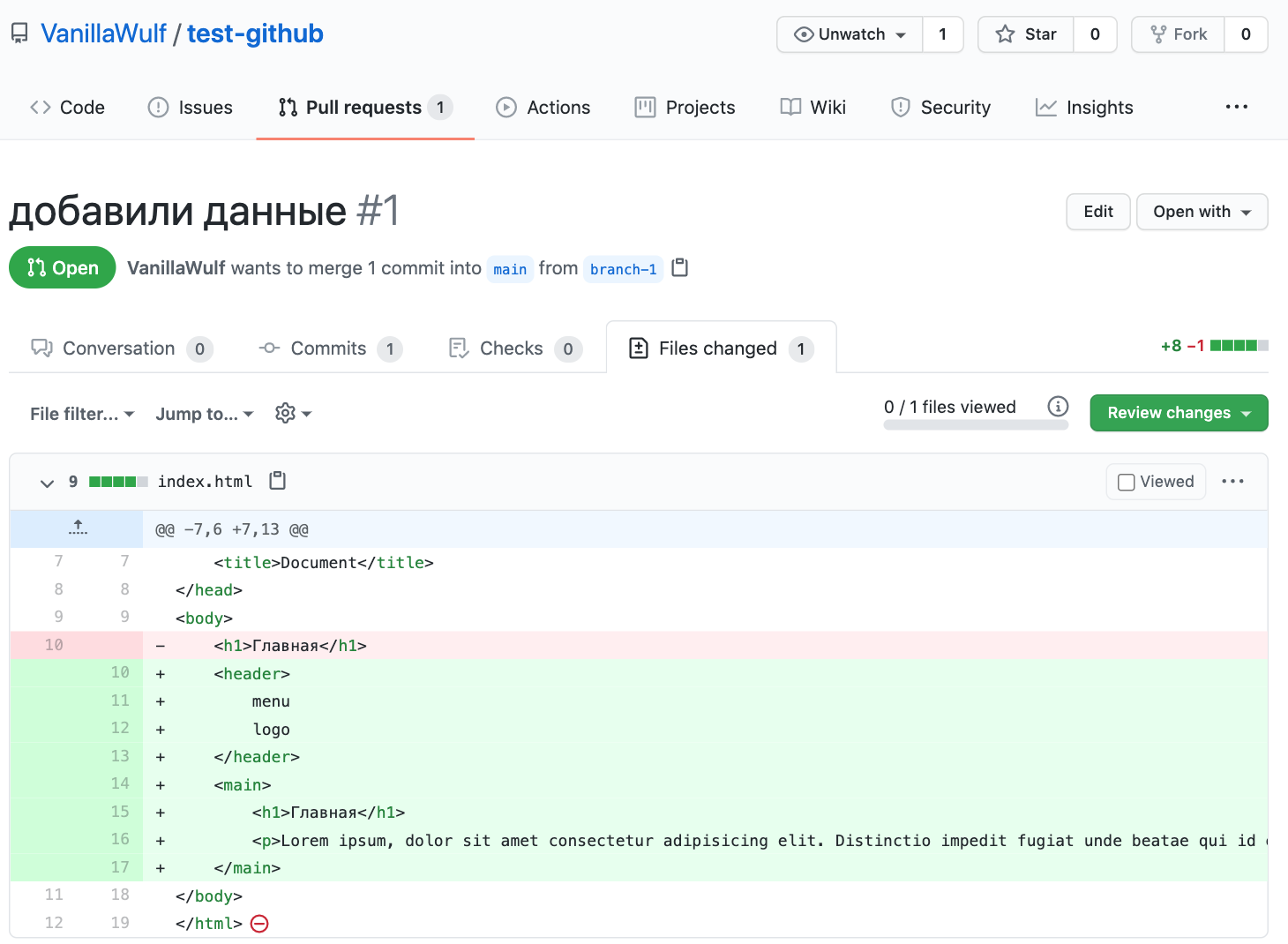Click the '0 / 1 files viewed' text

(x=950, y=407)
